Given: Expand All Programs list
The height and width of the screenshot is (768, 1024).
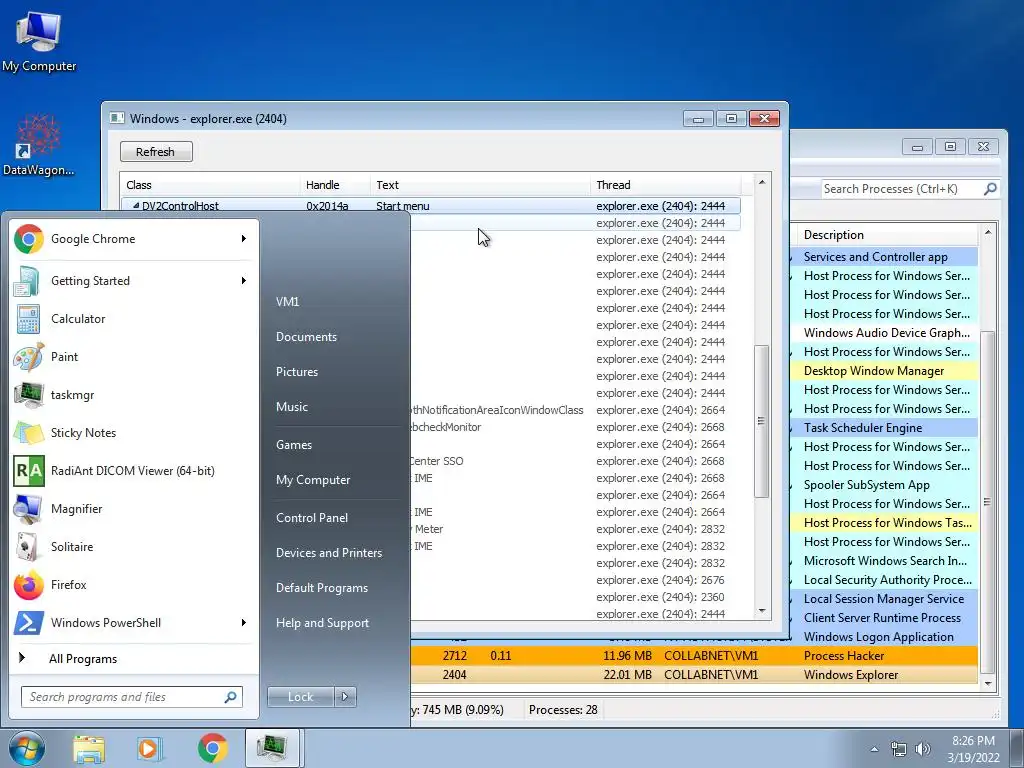Looking at the screenshot, I should 133,659.
